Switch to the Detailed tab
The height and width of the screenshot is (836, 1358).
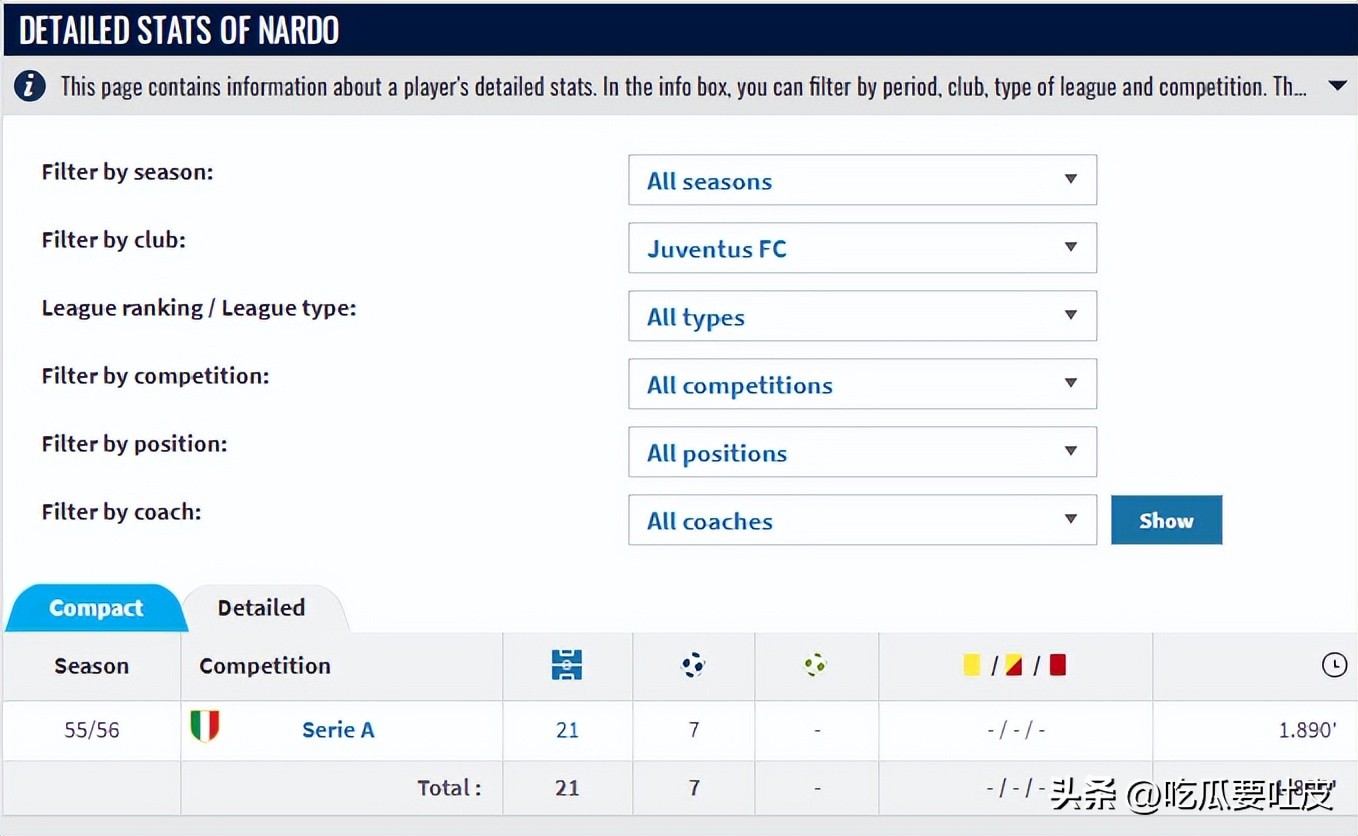coord(261,608)
